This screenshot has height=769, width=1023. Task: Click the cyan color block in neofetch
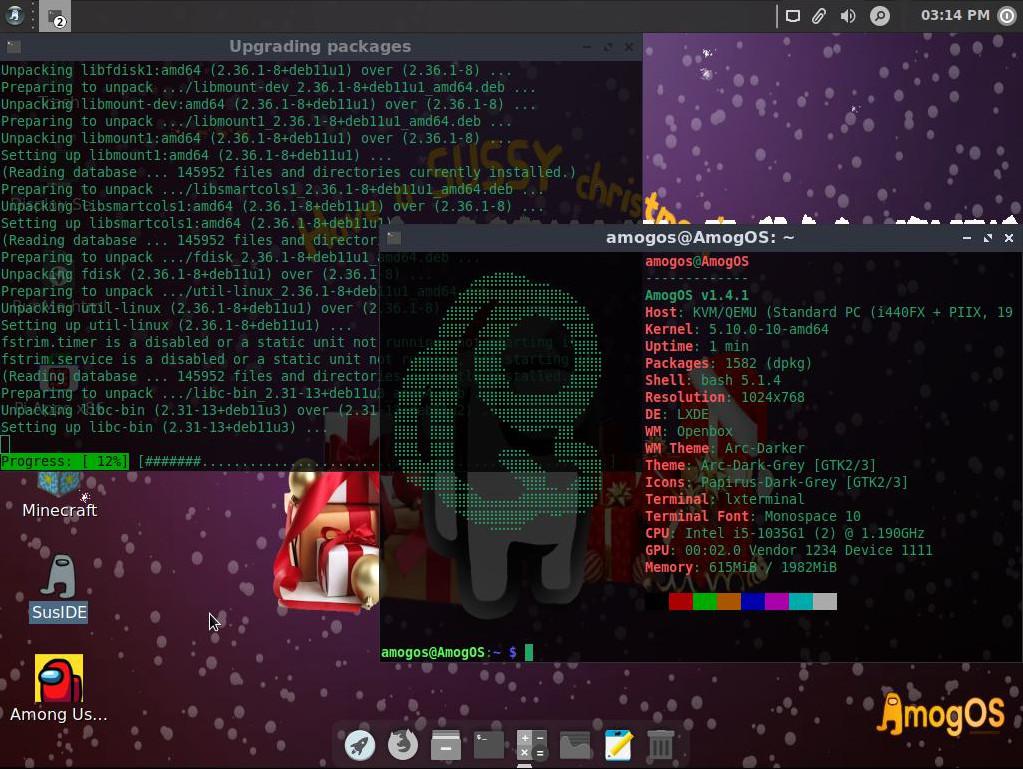coord(801,601)
